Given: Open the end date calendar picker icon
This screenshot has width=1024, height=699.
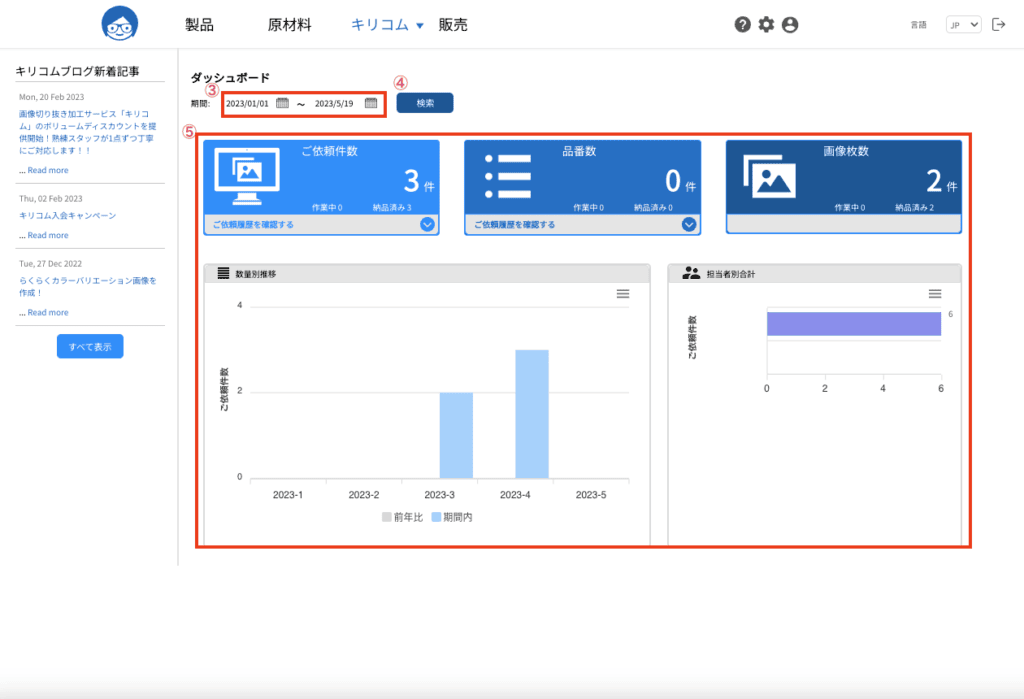Looking at the screenshot, I should (x=371, y=103).
